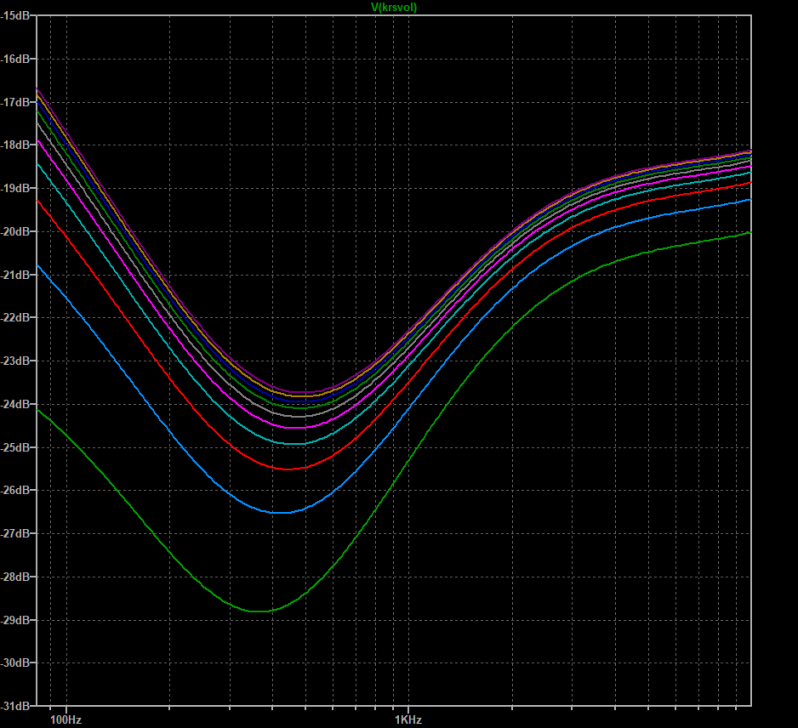Click the -26dB vertical axis label

pos(19,490)
